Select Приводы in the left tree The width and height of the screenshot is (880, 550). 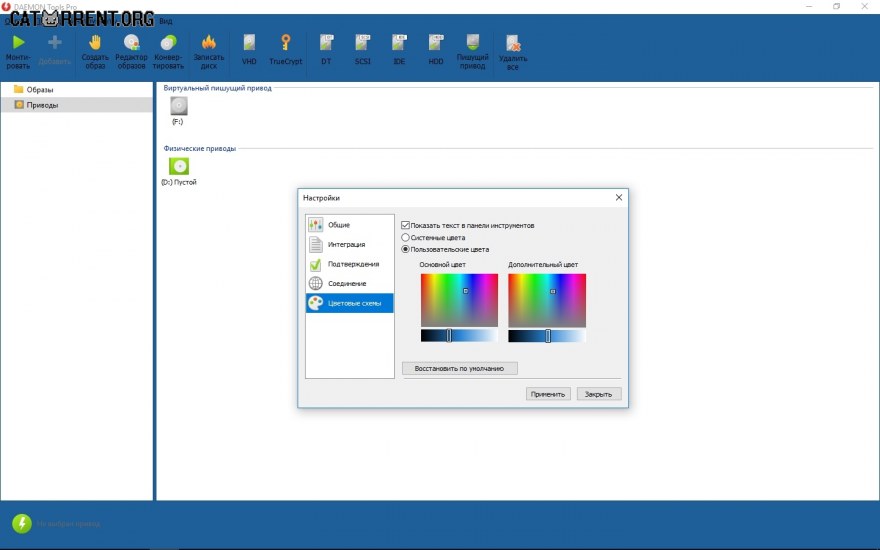point(42,105)
